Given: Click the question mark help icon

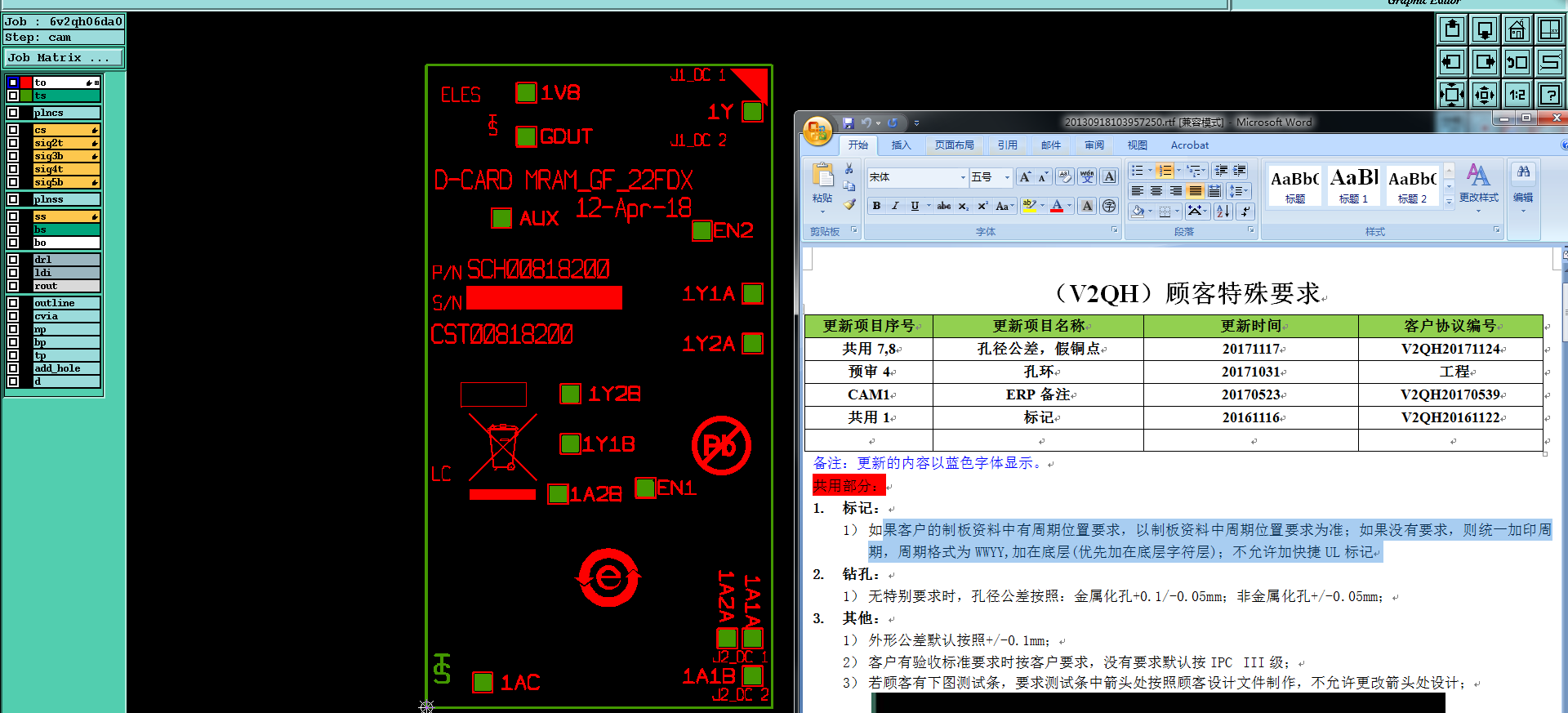Looking at the screenshot, I should (x=1549, y=94).
